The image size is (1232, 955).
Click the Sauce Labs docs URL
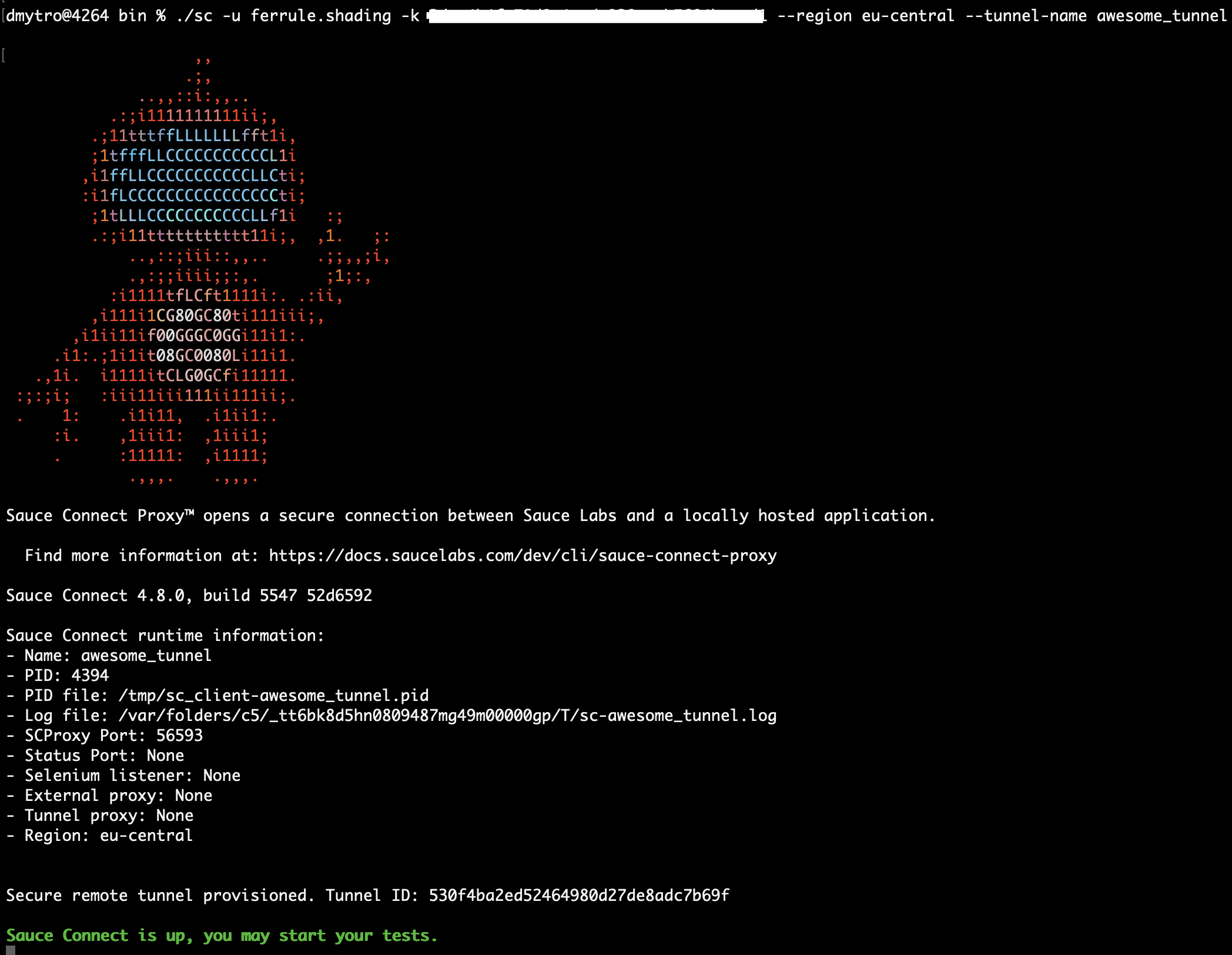click(x=522, y=556)
